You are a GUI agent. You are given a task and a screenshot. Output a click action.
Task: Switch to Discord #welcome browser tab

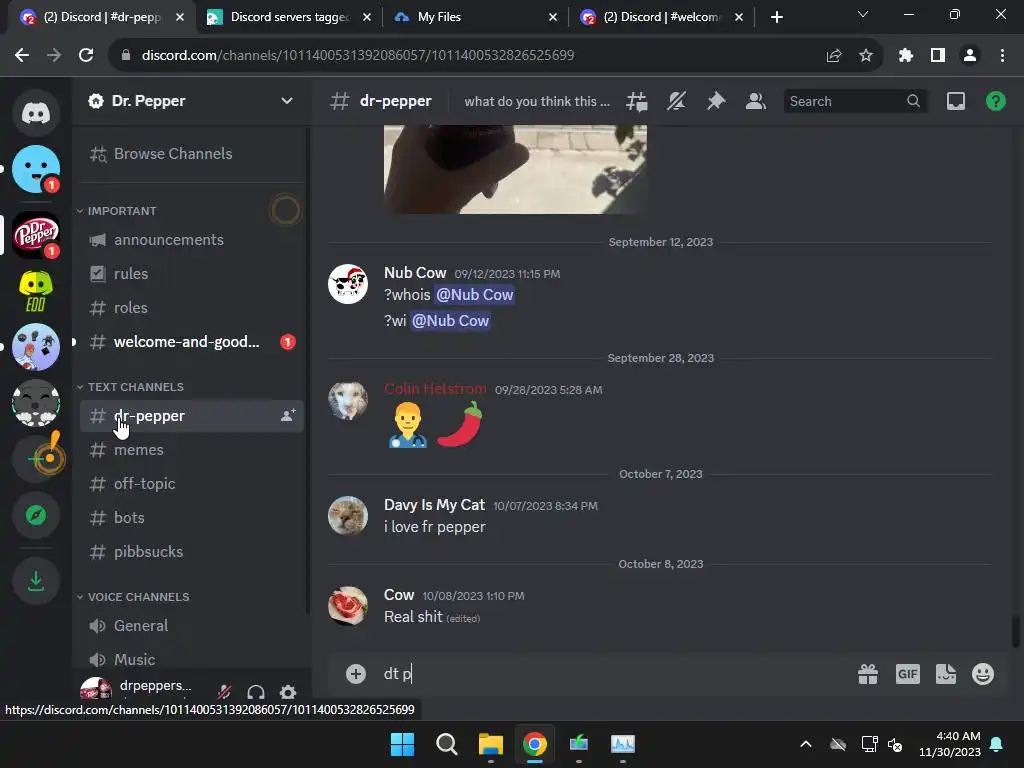(663, 17)
